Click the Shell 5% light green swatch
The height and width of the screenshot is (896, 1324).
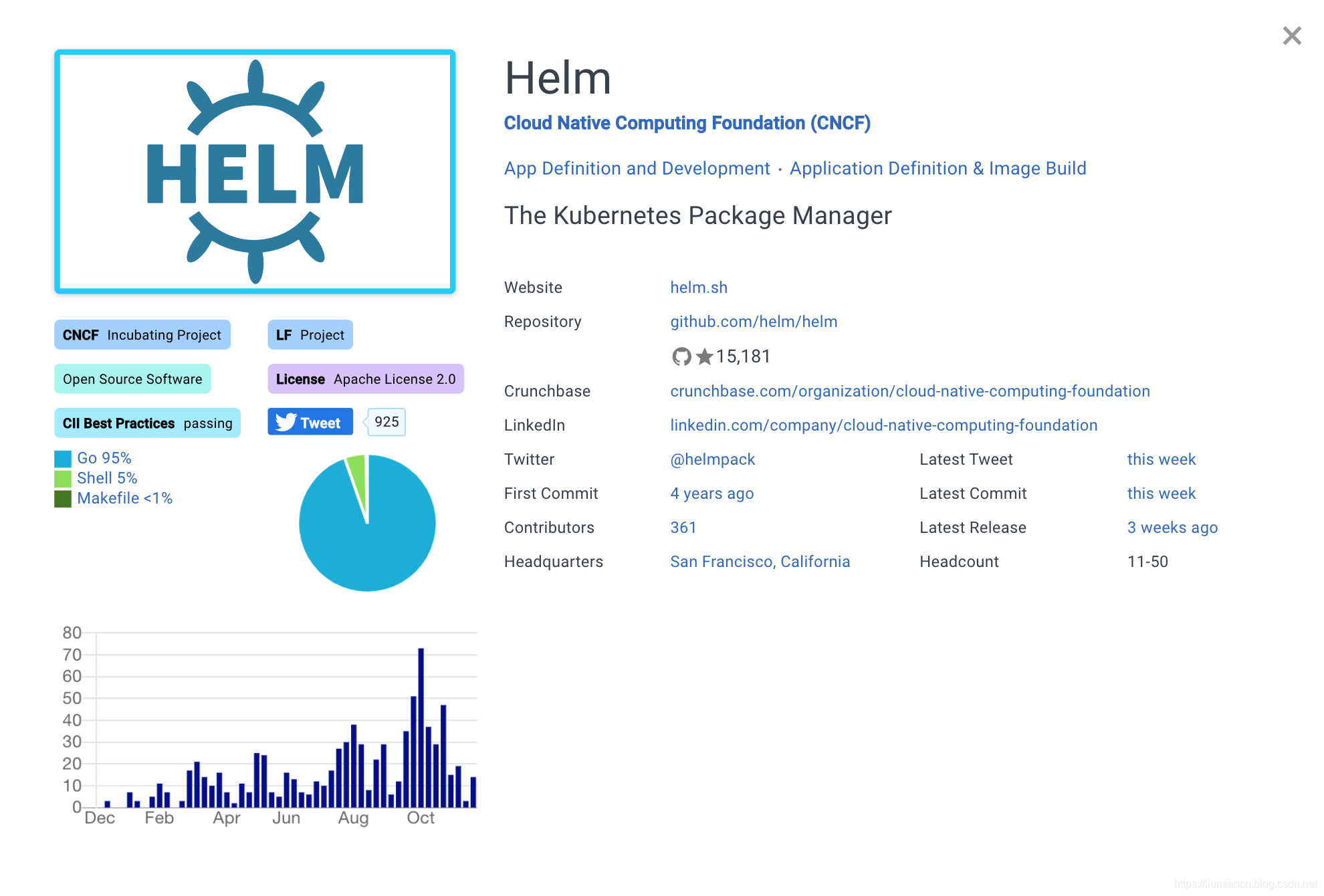point(63,479)
